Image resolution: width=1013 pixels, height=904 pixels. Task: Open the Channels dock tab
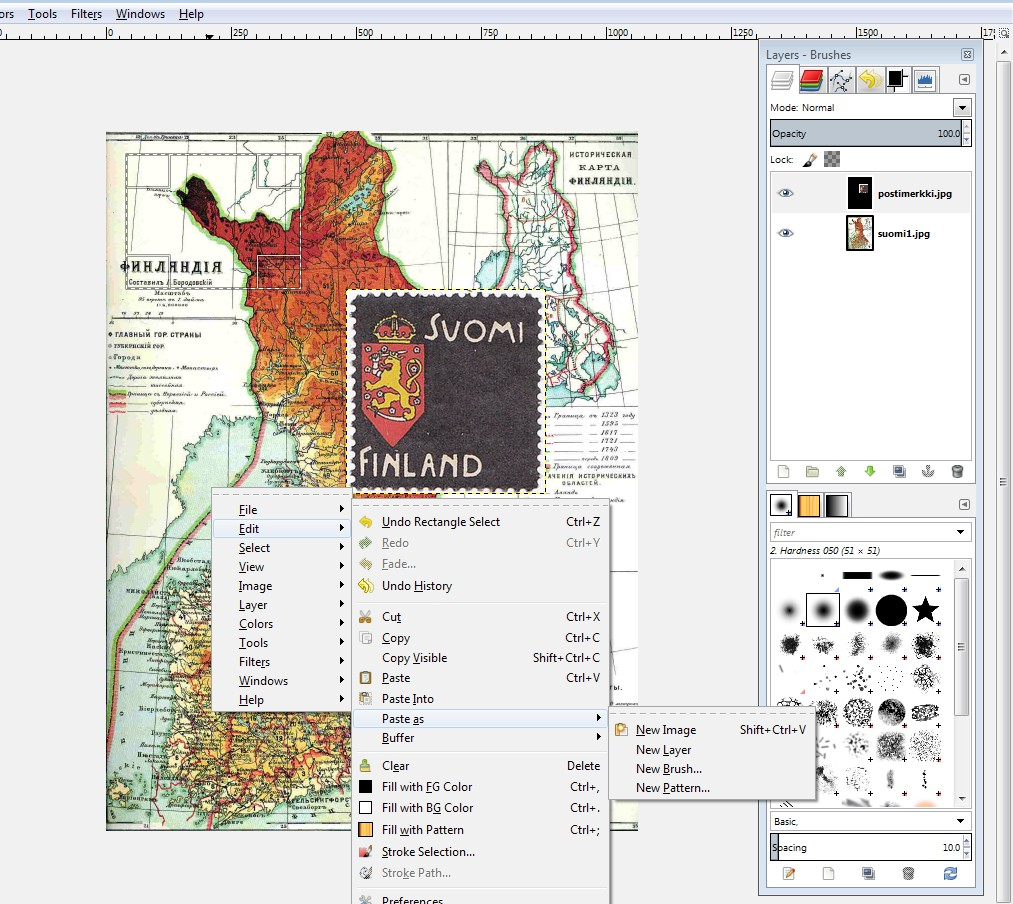pyautogui.click(x=811, y=80)
